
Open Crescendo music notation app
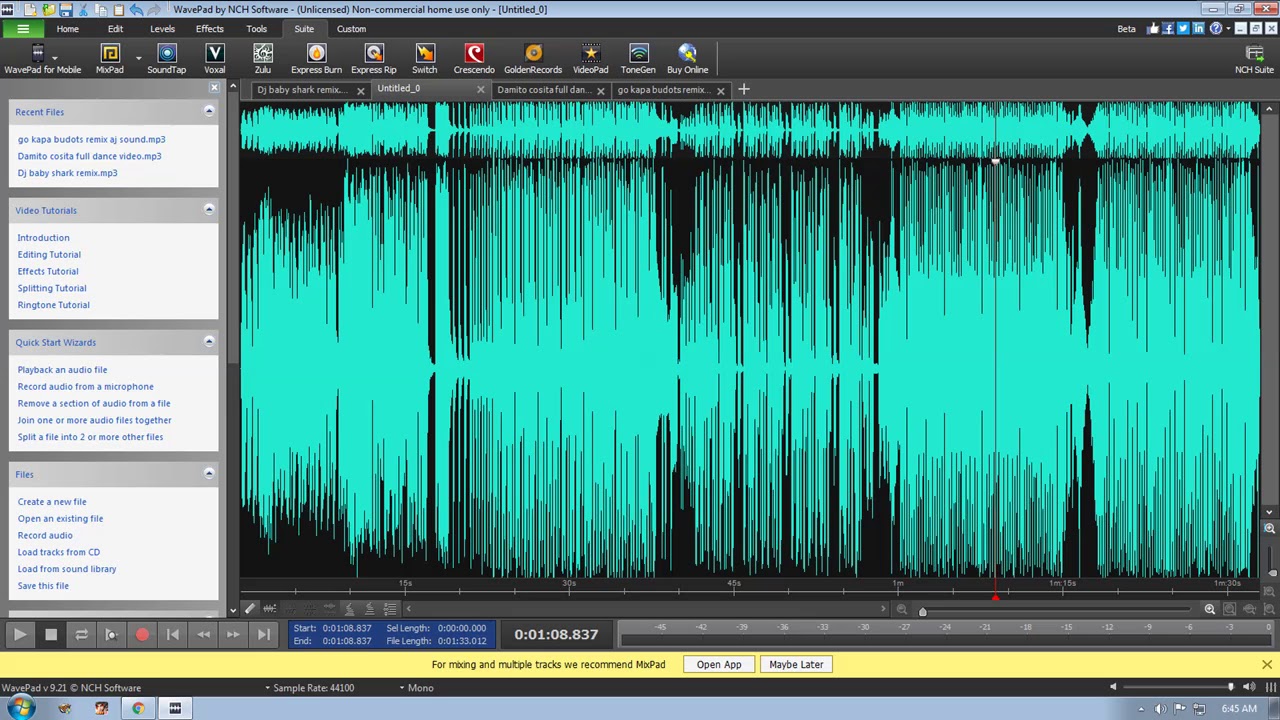(474, 59)
